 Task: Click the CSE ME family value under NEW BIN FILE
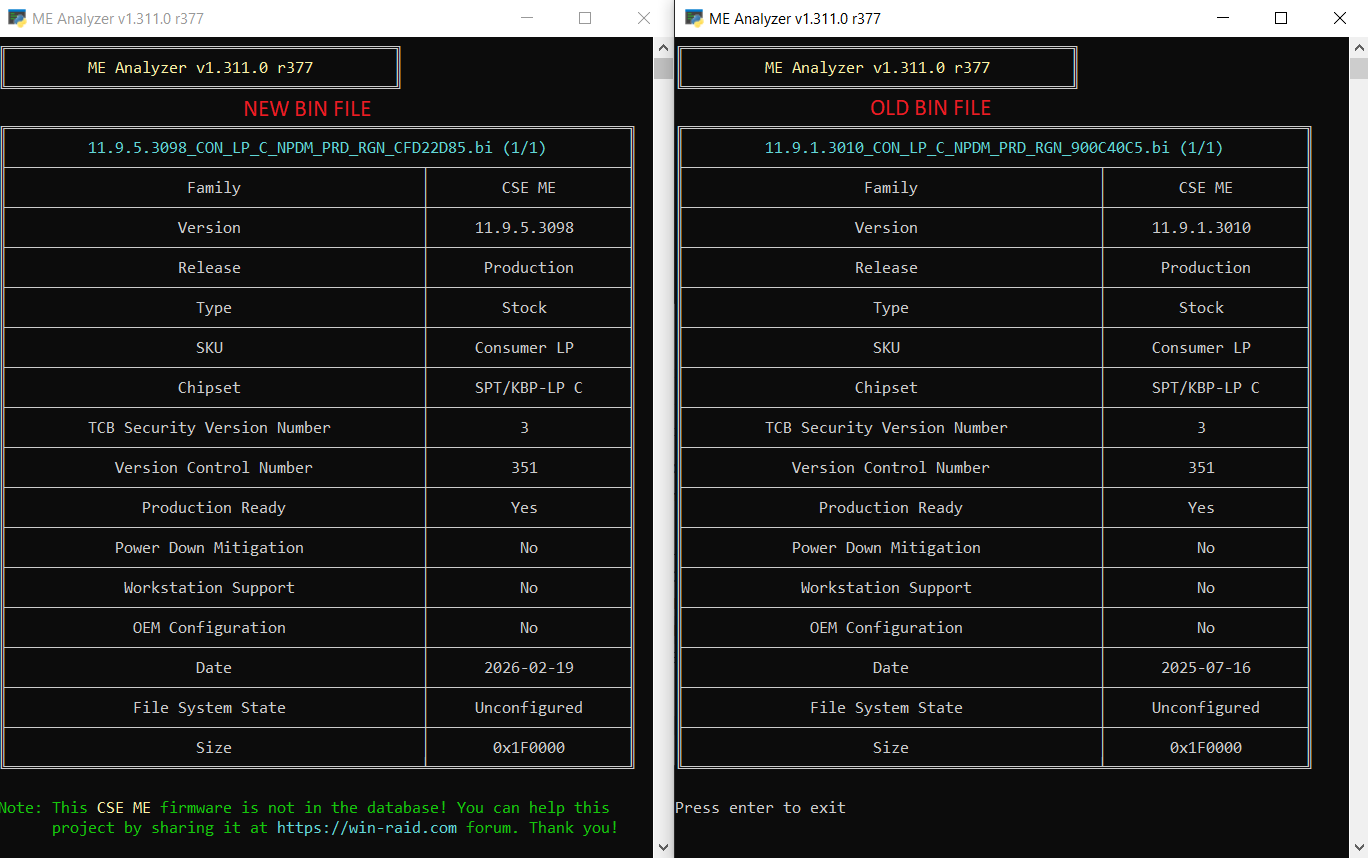(528, 188)
